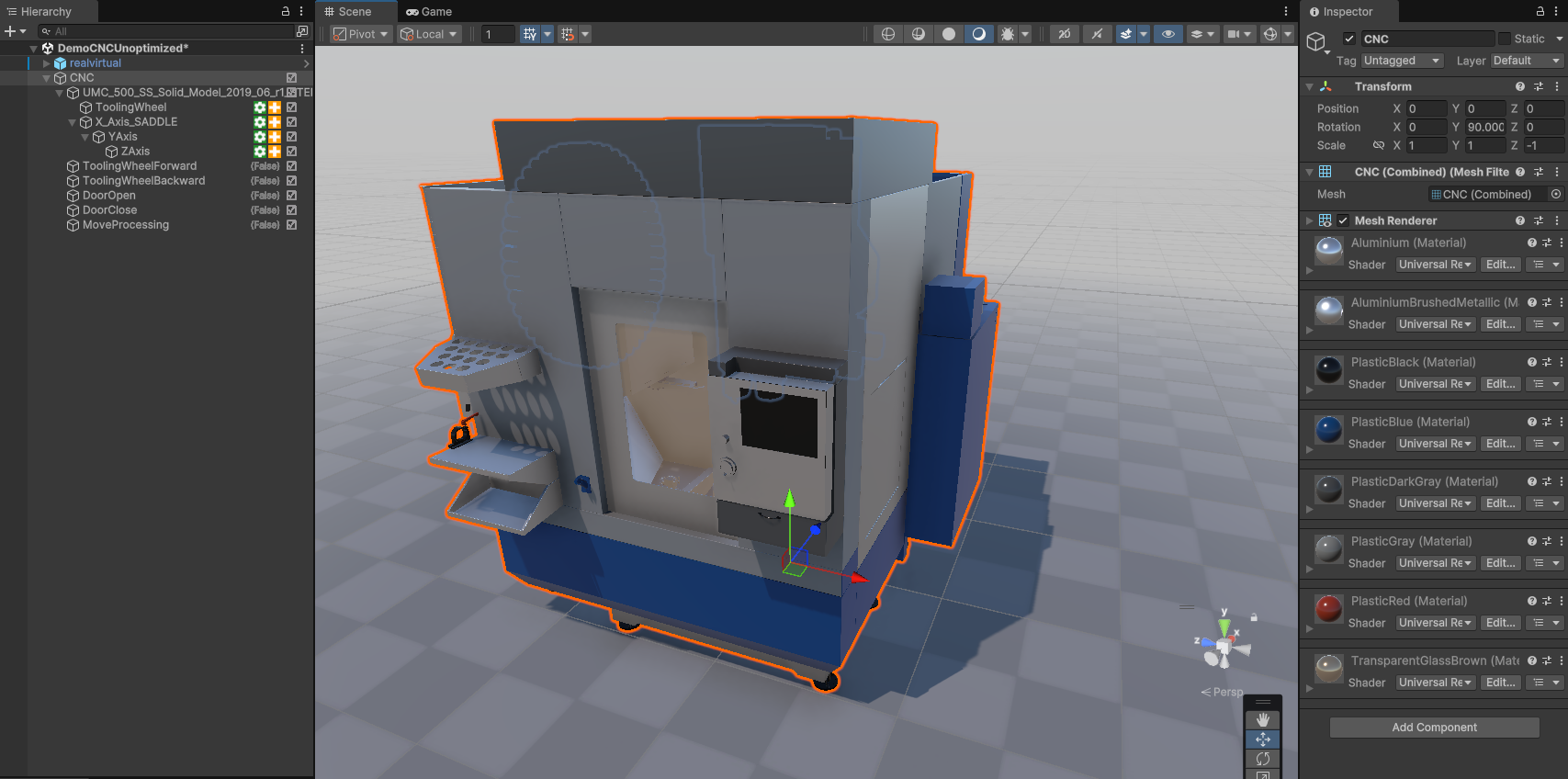The width and height of the screenshot is (1568, 779).
Task: Click the Add Component button
Action: (x=1434, y=728)
